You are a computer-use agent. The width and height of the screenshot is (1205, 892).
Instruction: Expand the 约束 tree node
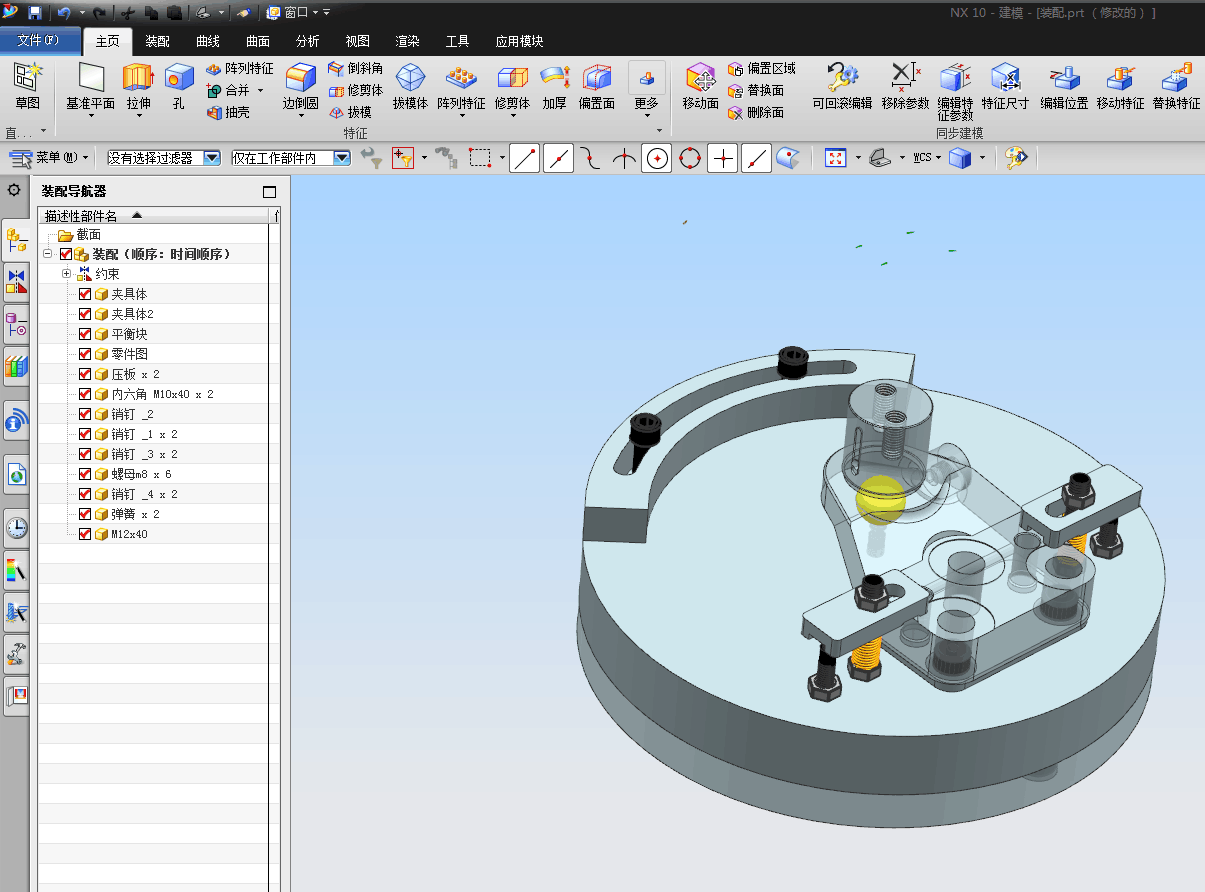(x=66, y=274)
